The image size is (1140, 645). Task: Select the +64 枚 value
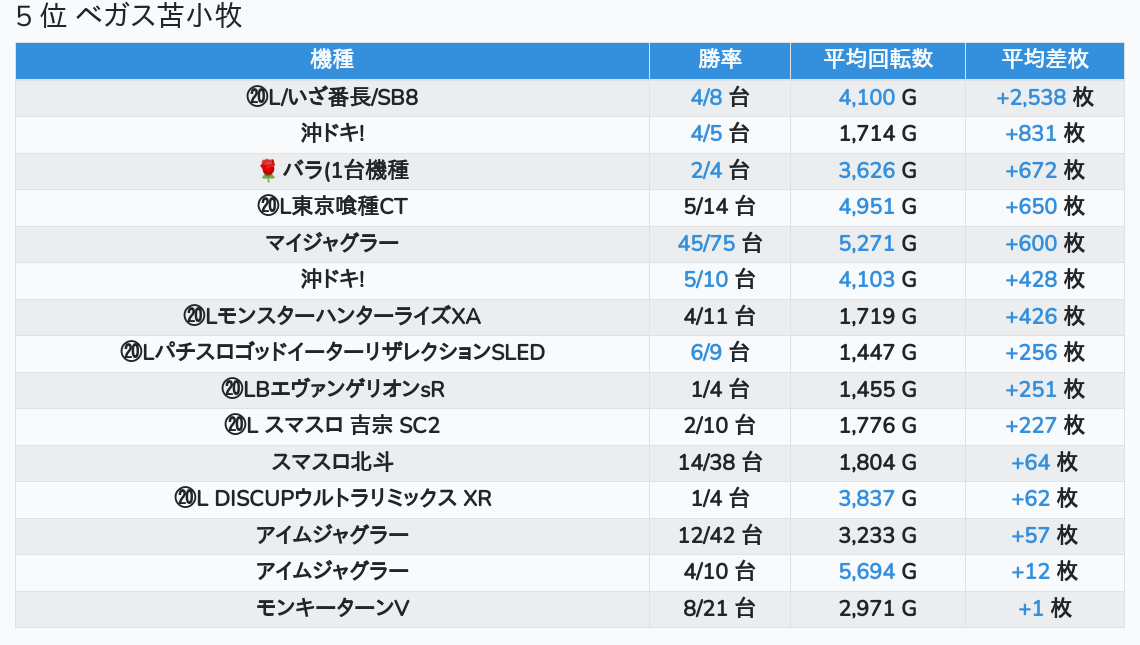coord(1045,462)
